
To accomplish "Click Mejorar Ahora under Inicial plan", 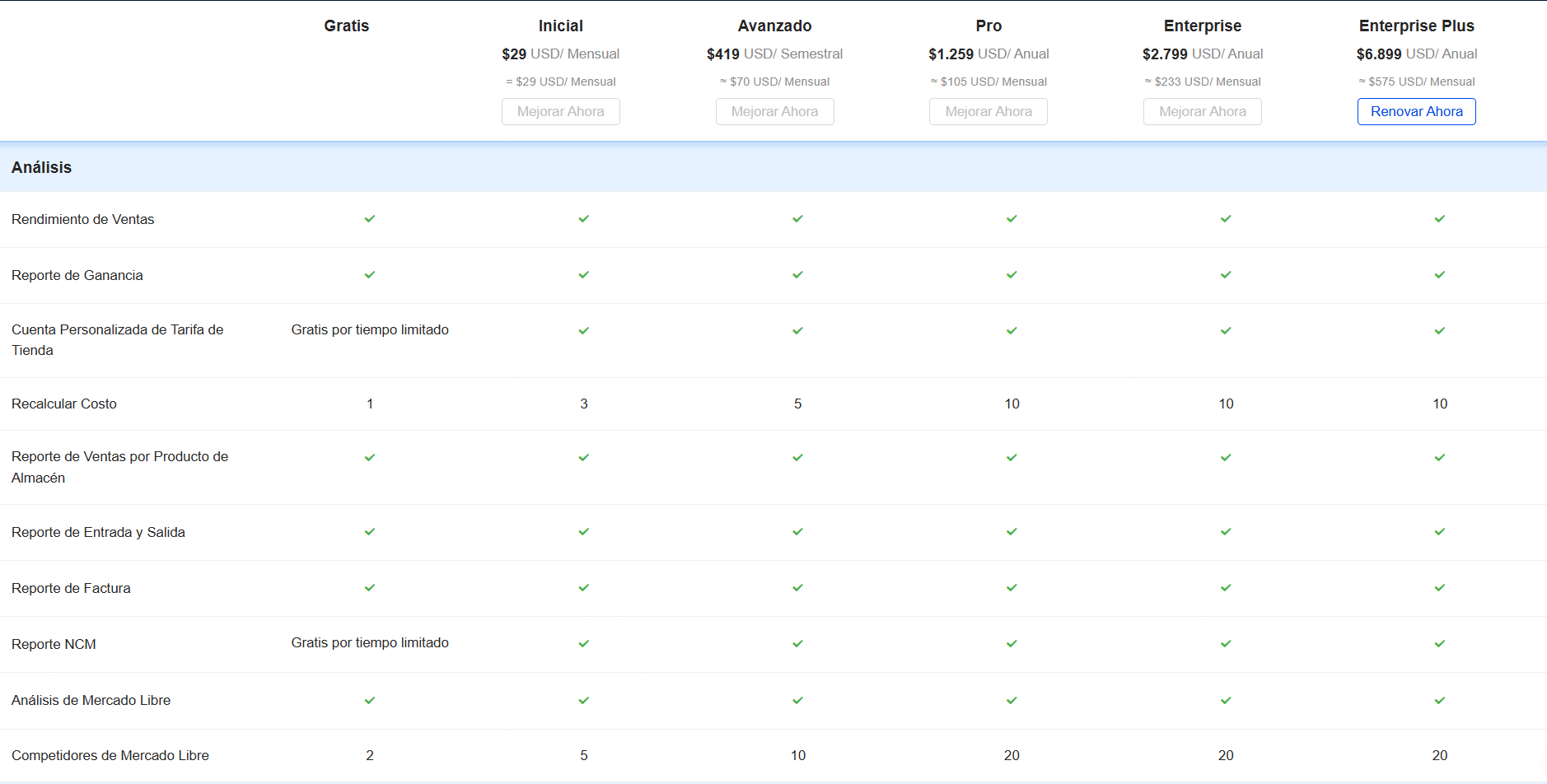I will tap(560, 111).
